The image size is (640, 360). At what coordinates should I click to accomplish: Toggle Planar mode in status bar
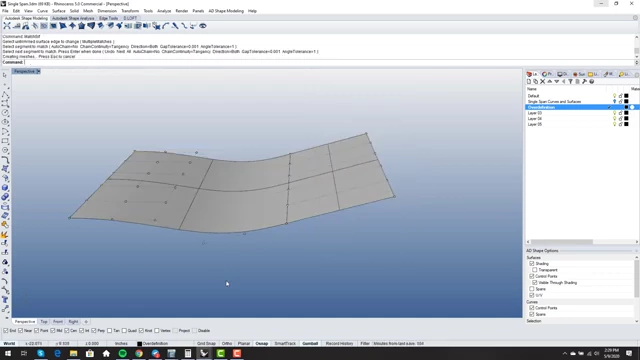tap(244, 344)
